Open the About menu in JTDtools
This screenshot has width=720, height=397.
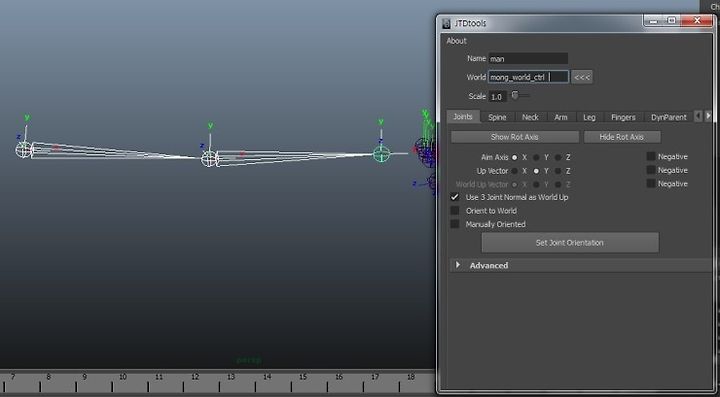tap(456, 41)
